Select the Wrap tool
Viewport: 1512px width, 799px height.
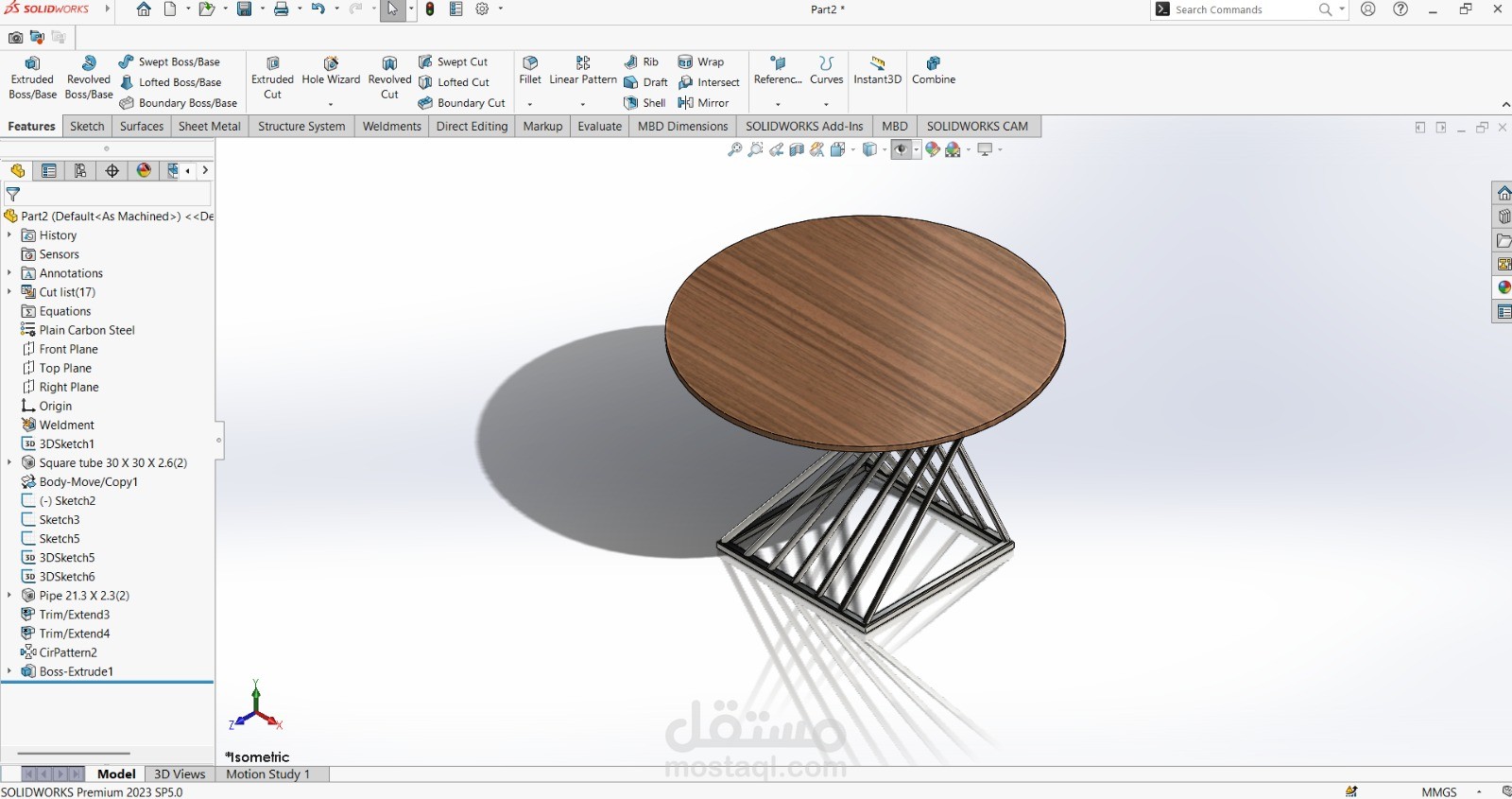point(701,61)
